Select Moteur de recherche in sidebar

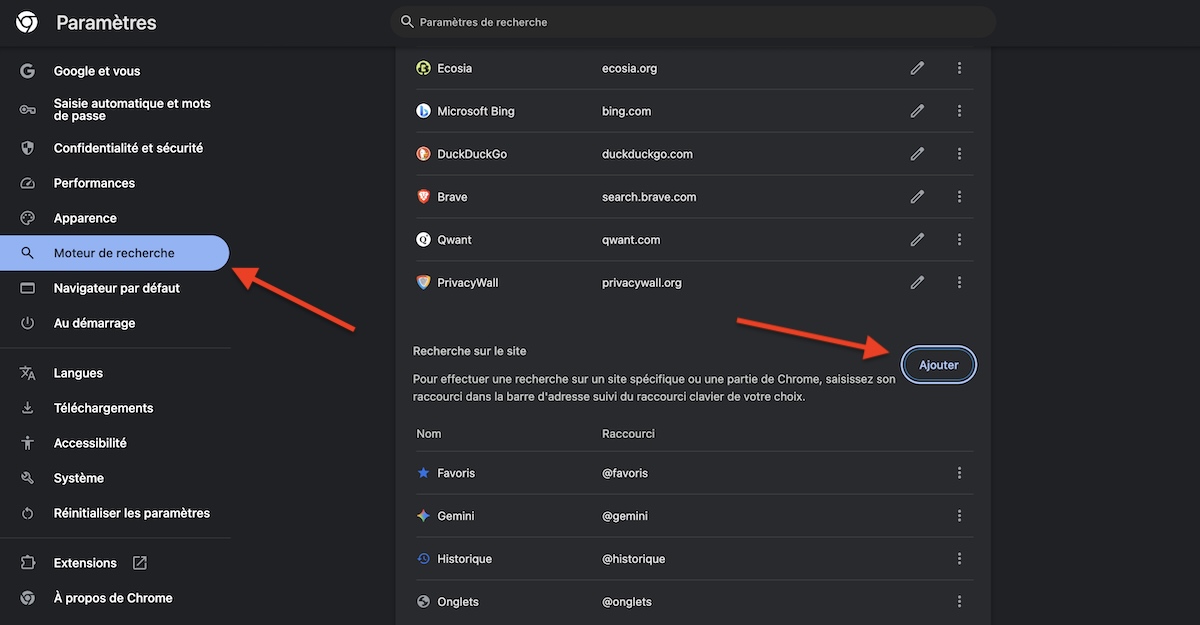(x=114, y=253)
